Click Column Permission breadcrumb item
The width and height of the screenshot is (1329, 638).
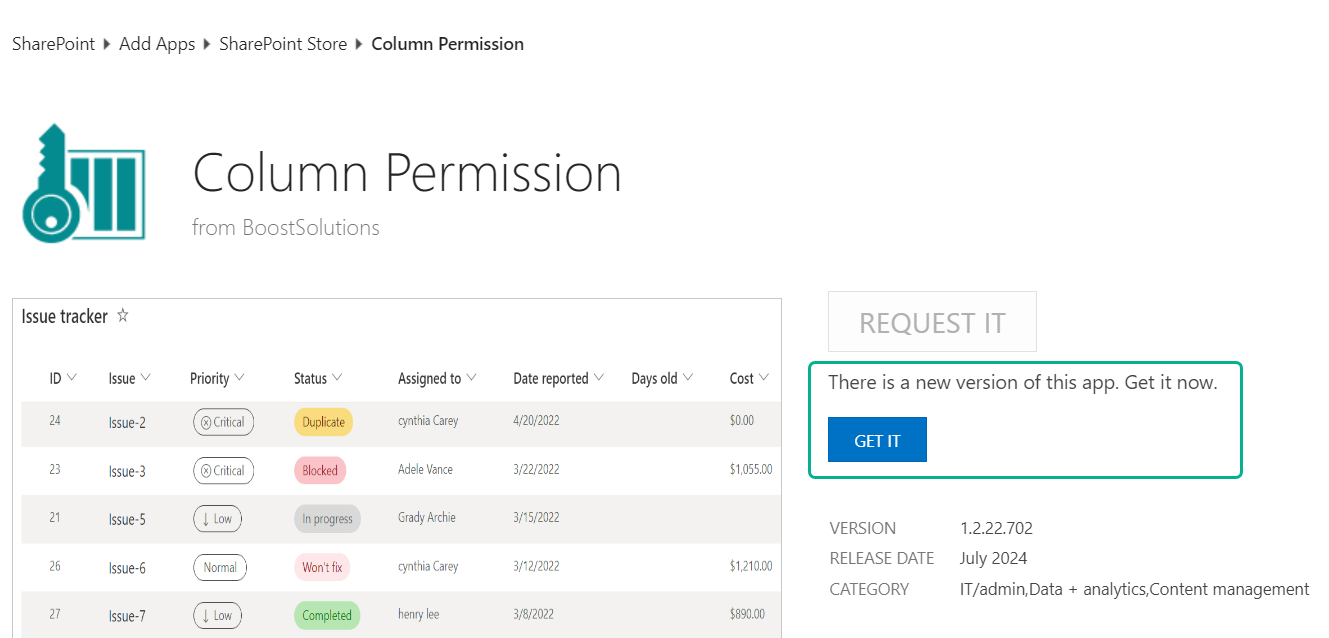pyautogui.click(x=447, y=44)
